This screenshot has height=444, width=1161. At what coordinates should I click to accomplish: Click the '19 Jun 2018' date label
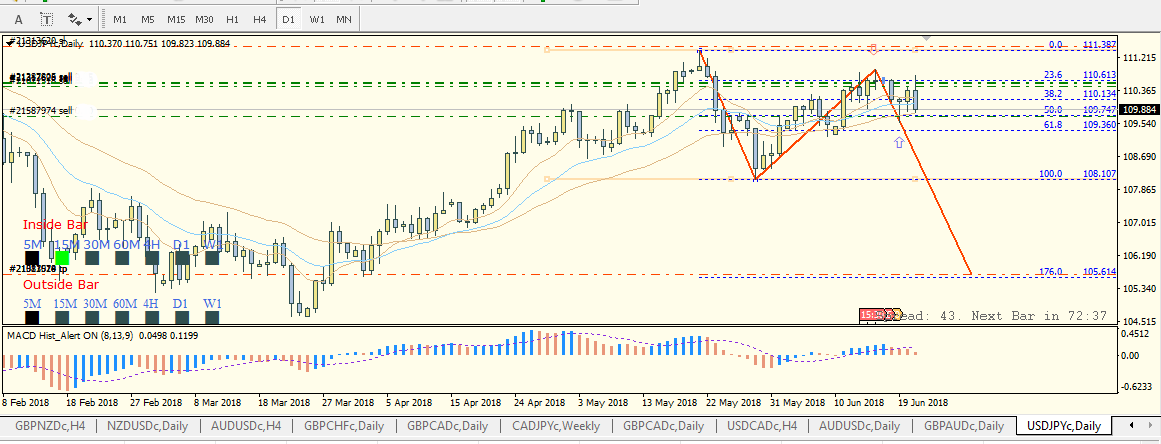click(923, 403)
